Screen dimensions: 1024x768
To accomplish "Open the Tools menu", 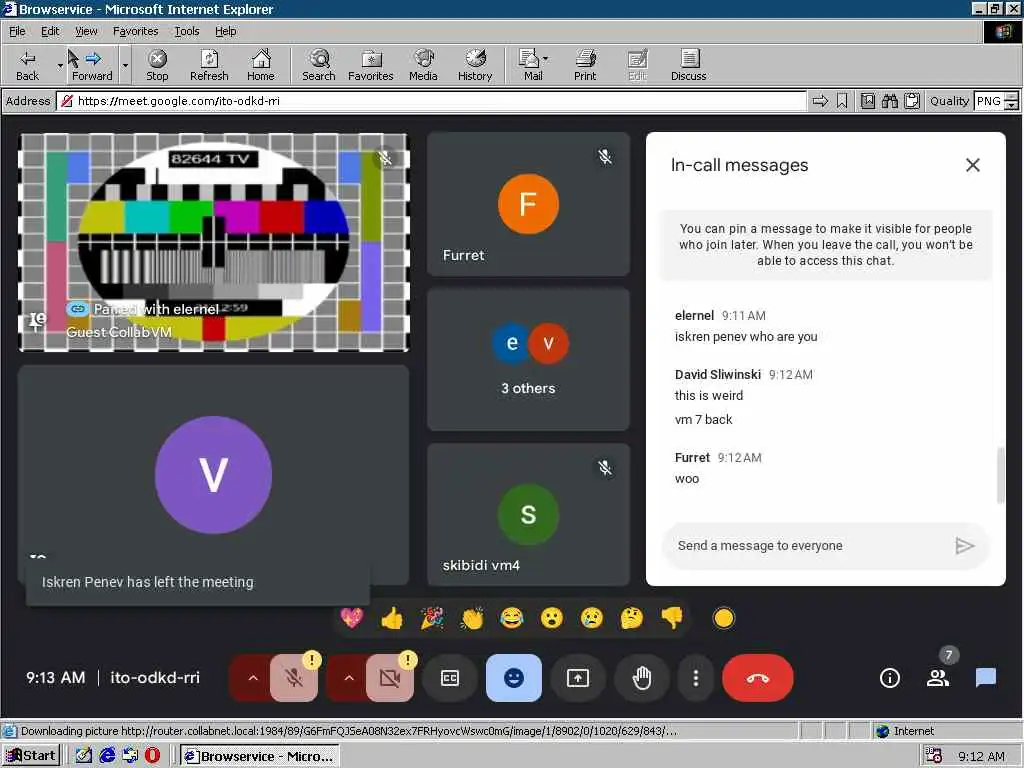I will coord(186,31).
